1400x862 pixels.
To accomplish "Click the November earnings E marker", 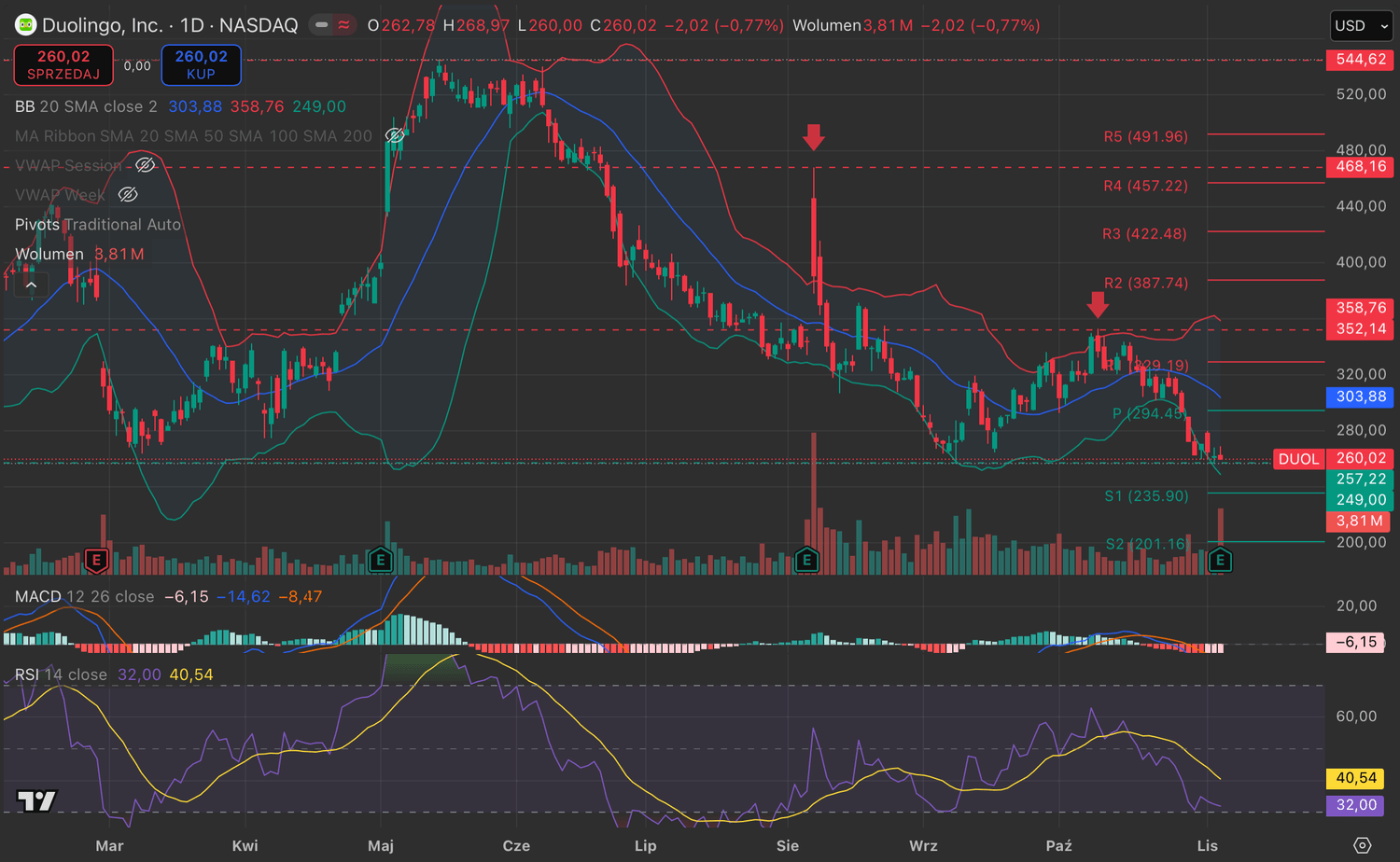I will (x=1220, y=560).
